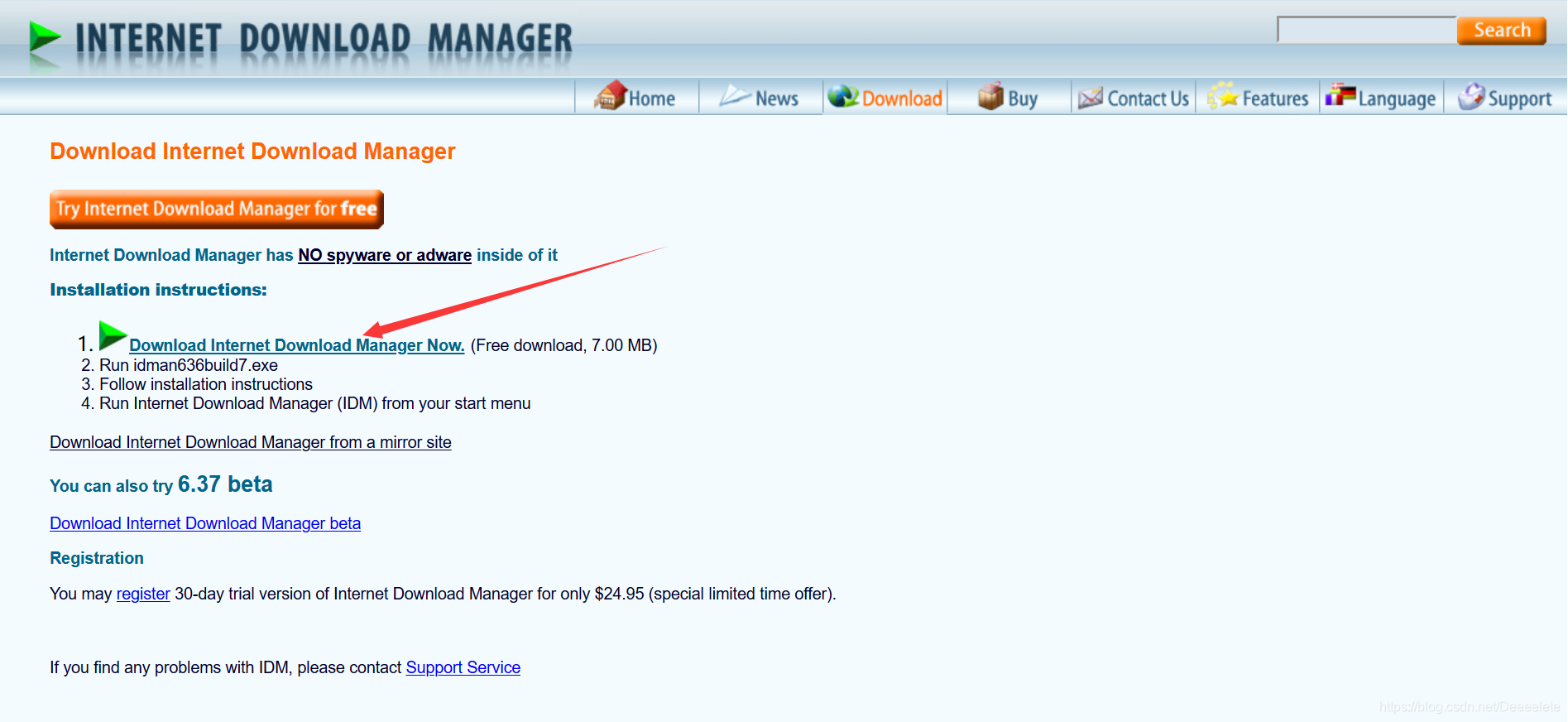Viewport: 1568px width, 722px height.
Task: Click the Contact Us envelope icon
Action: tap(1091, 98)
